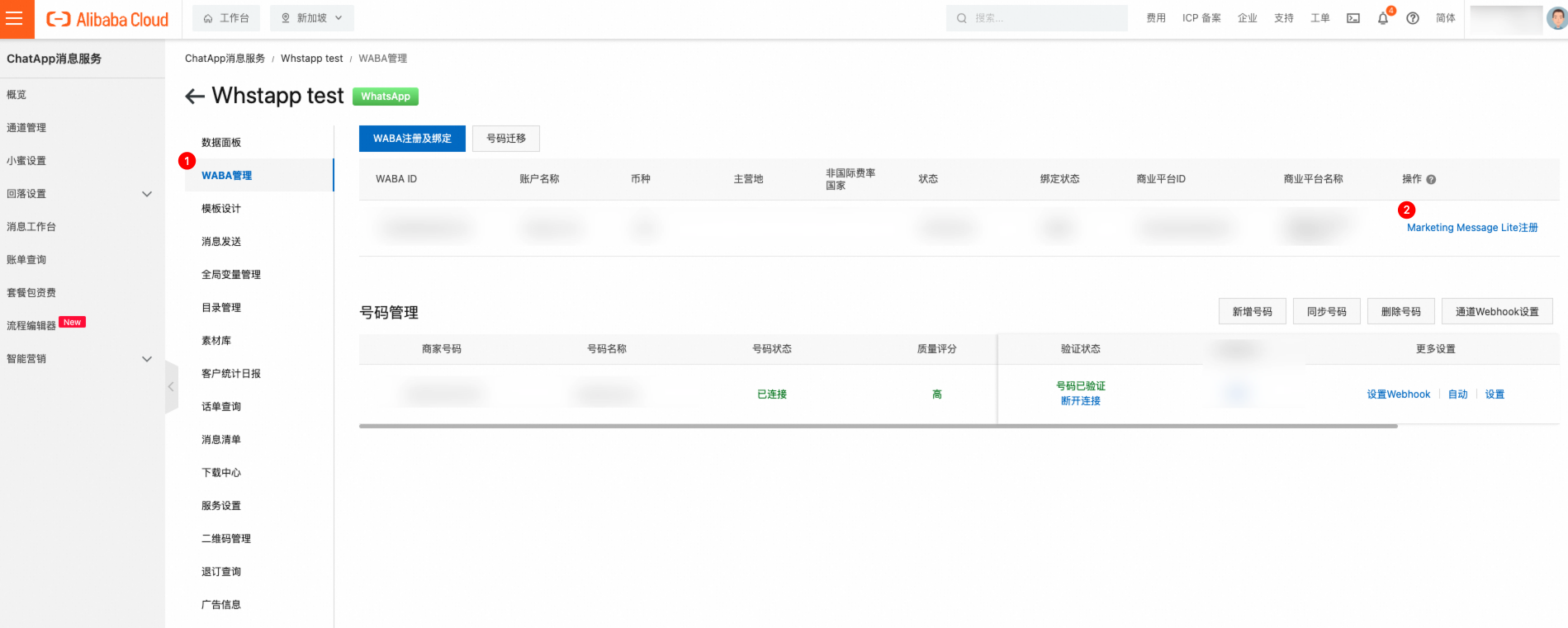Click the 同步号码 button

coord(1327,312)
